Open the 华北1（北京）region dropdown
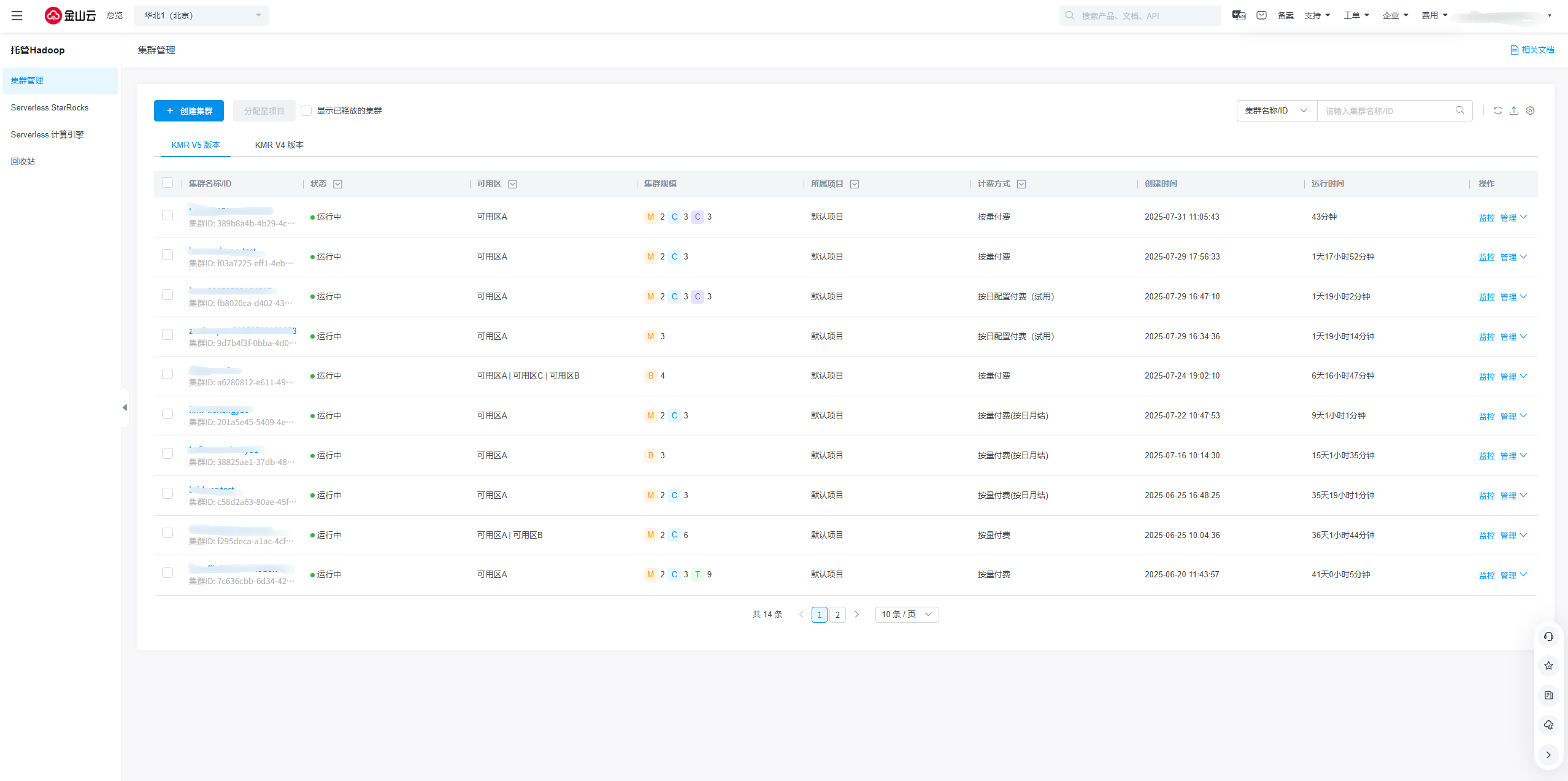Screen dimensions: 1568x781 click(x=201, y=15)
